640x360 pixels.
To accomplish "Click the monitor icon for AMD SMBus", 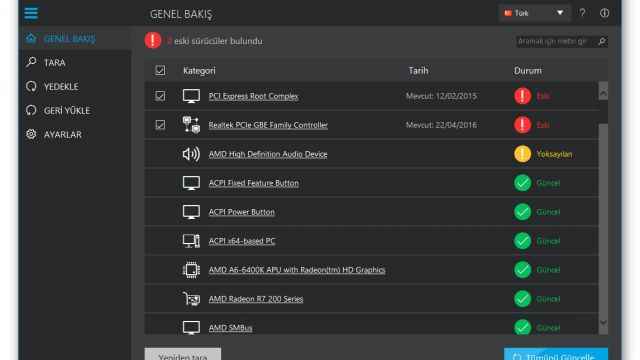I will [191, 327].
